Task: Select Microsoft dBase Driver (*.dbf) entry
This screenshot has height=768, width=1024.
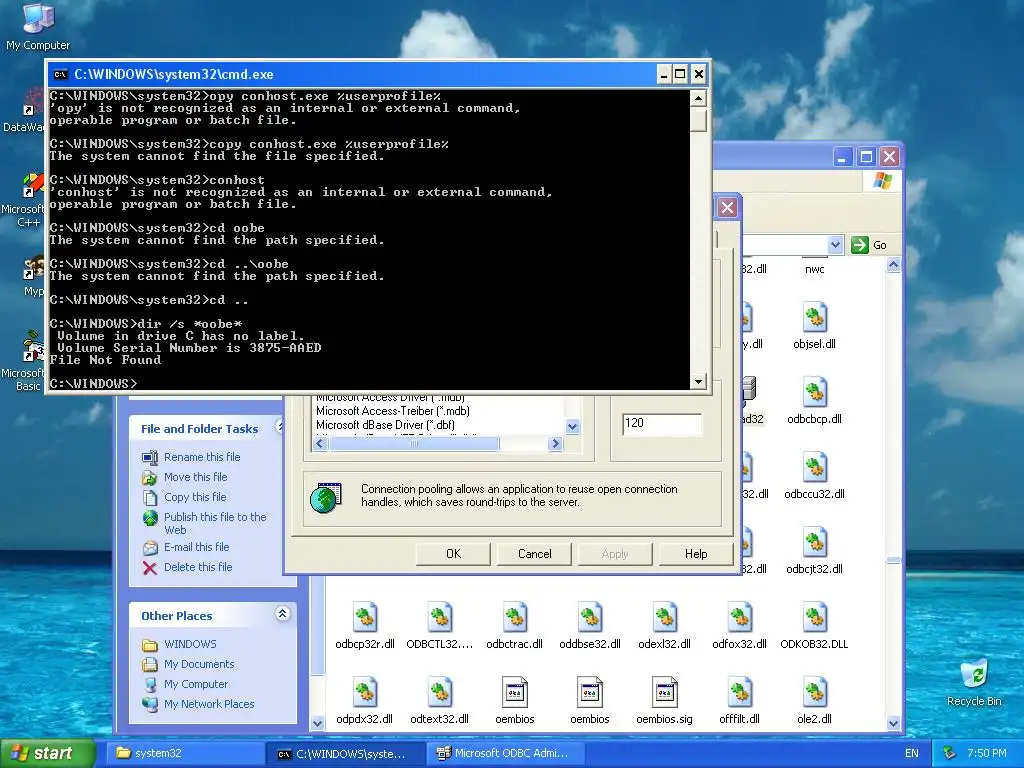Action: [x=385, y=424]
